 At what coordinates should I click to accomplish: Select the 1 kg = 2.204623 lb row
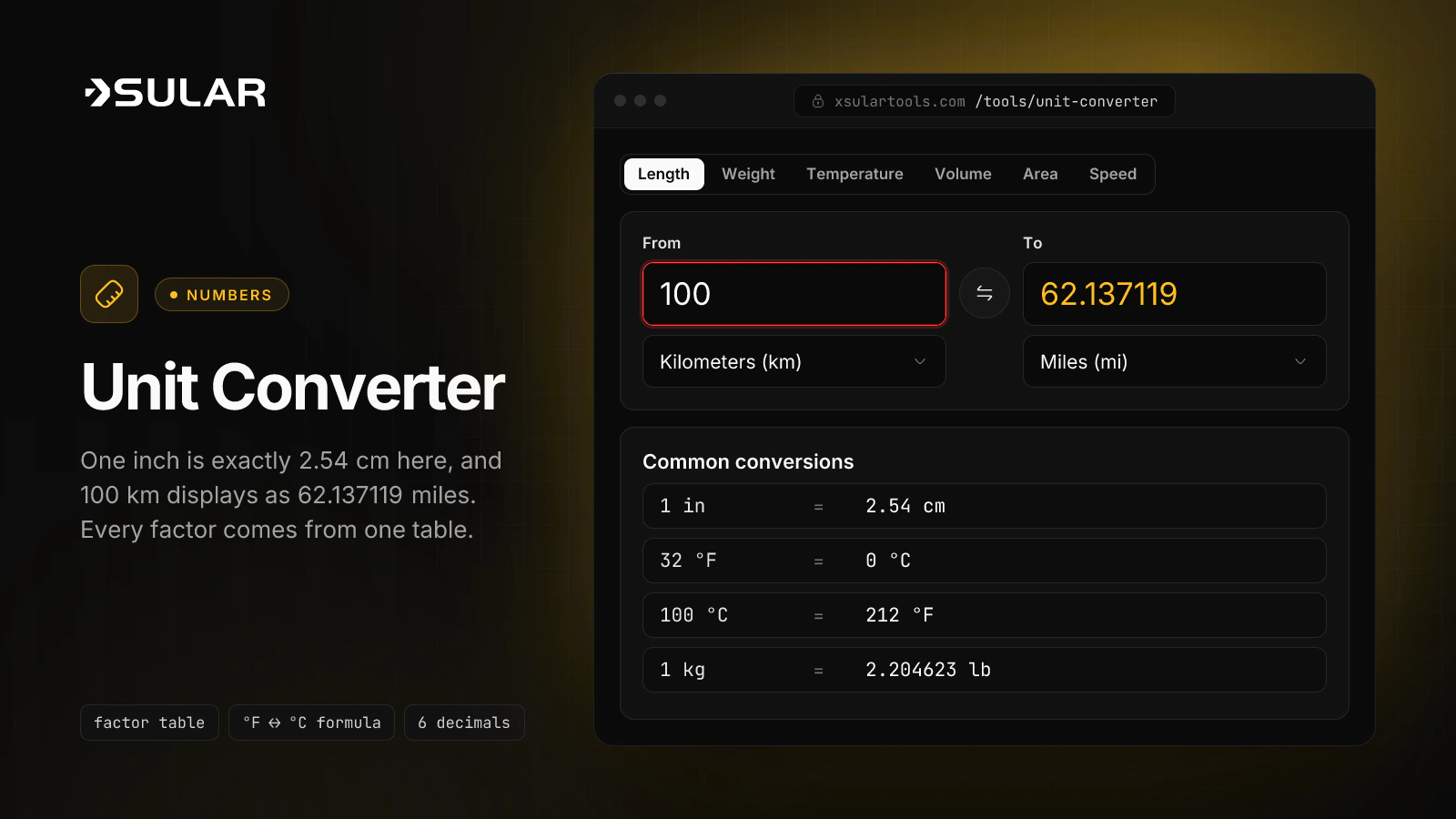[x=985, y=670]
